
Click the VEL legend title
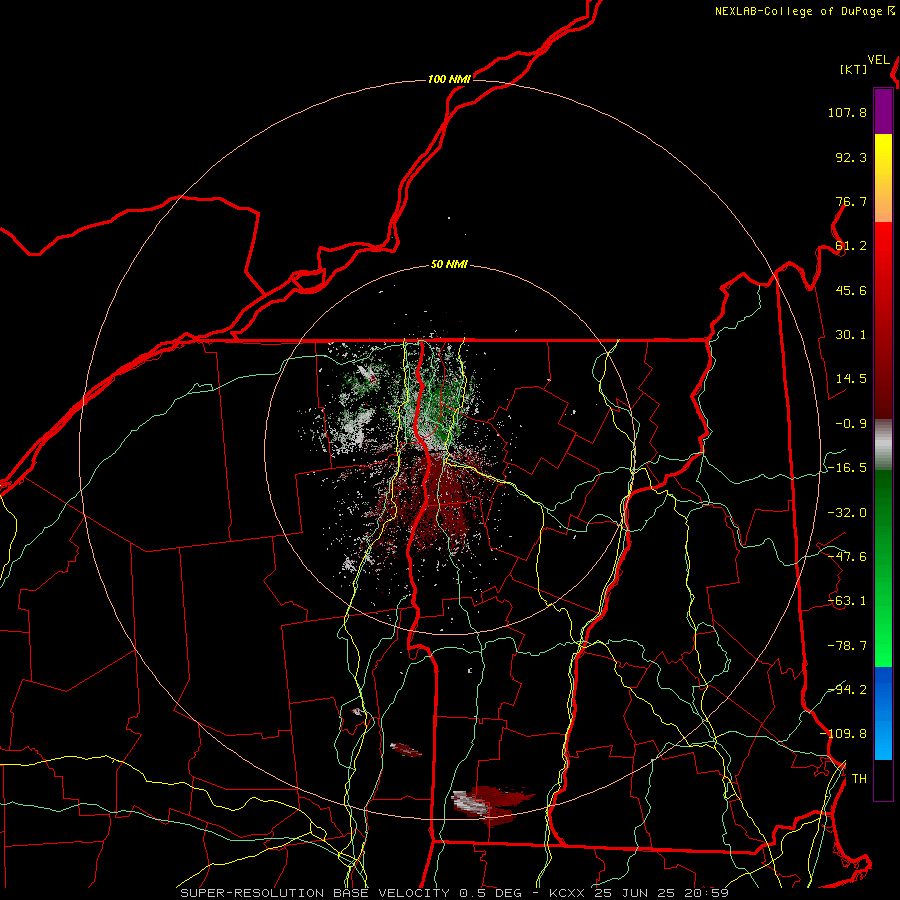point(878,60)
